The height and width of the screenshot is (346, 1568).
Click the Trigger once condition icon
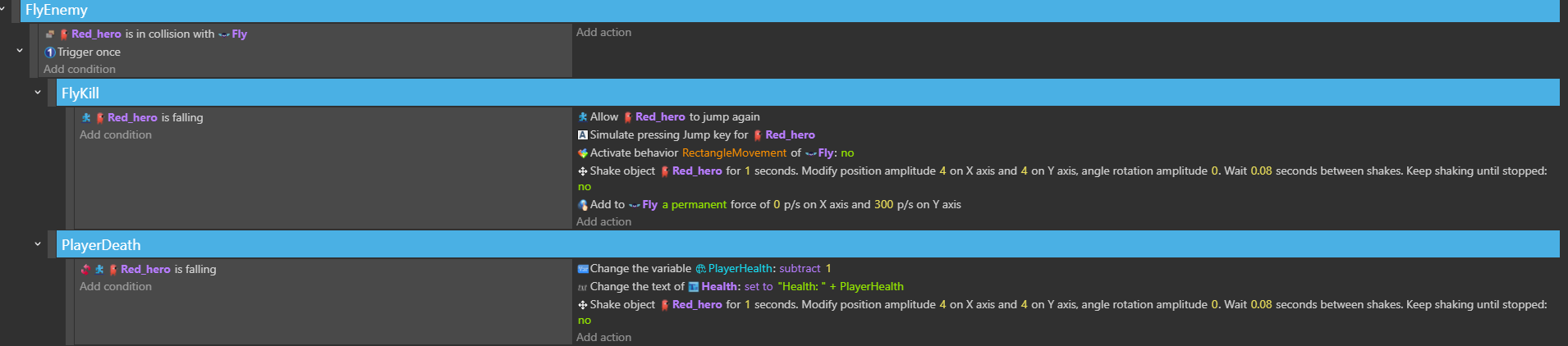(50, 52)
